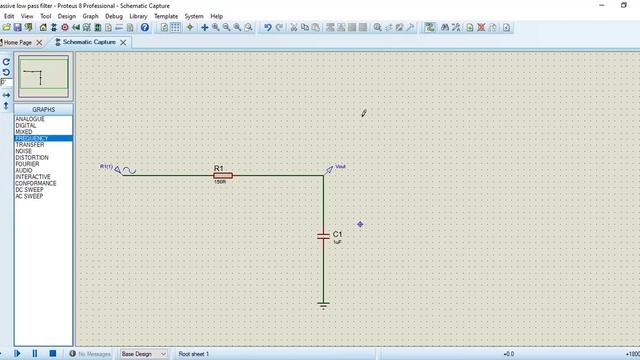This screenshot has height=360, width=640.
Task: Open the Debug menu
Action: point(114,16)
